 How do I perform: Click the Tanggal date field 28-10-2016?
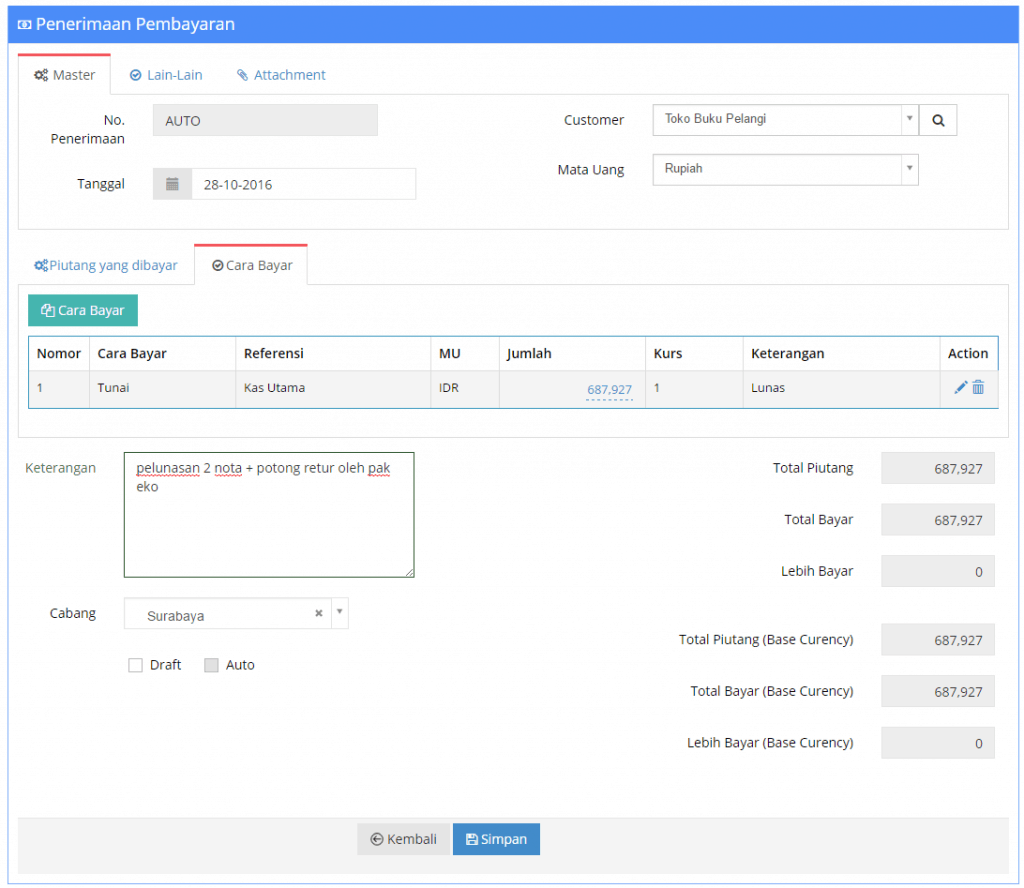(304, 184)
